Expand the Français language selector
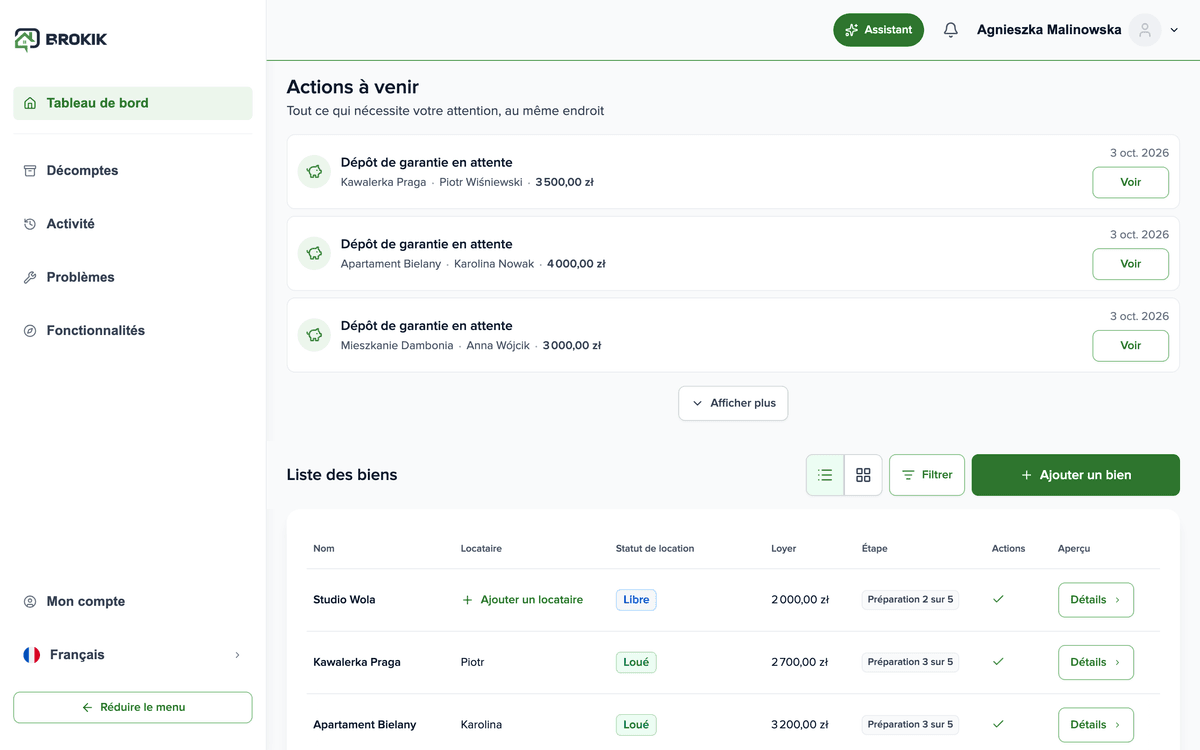The height and width of the screenshot is (750, 1200). point(133,655)
